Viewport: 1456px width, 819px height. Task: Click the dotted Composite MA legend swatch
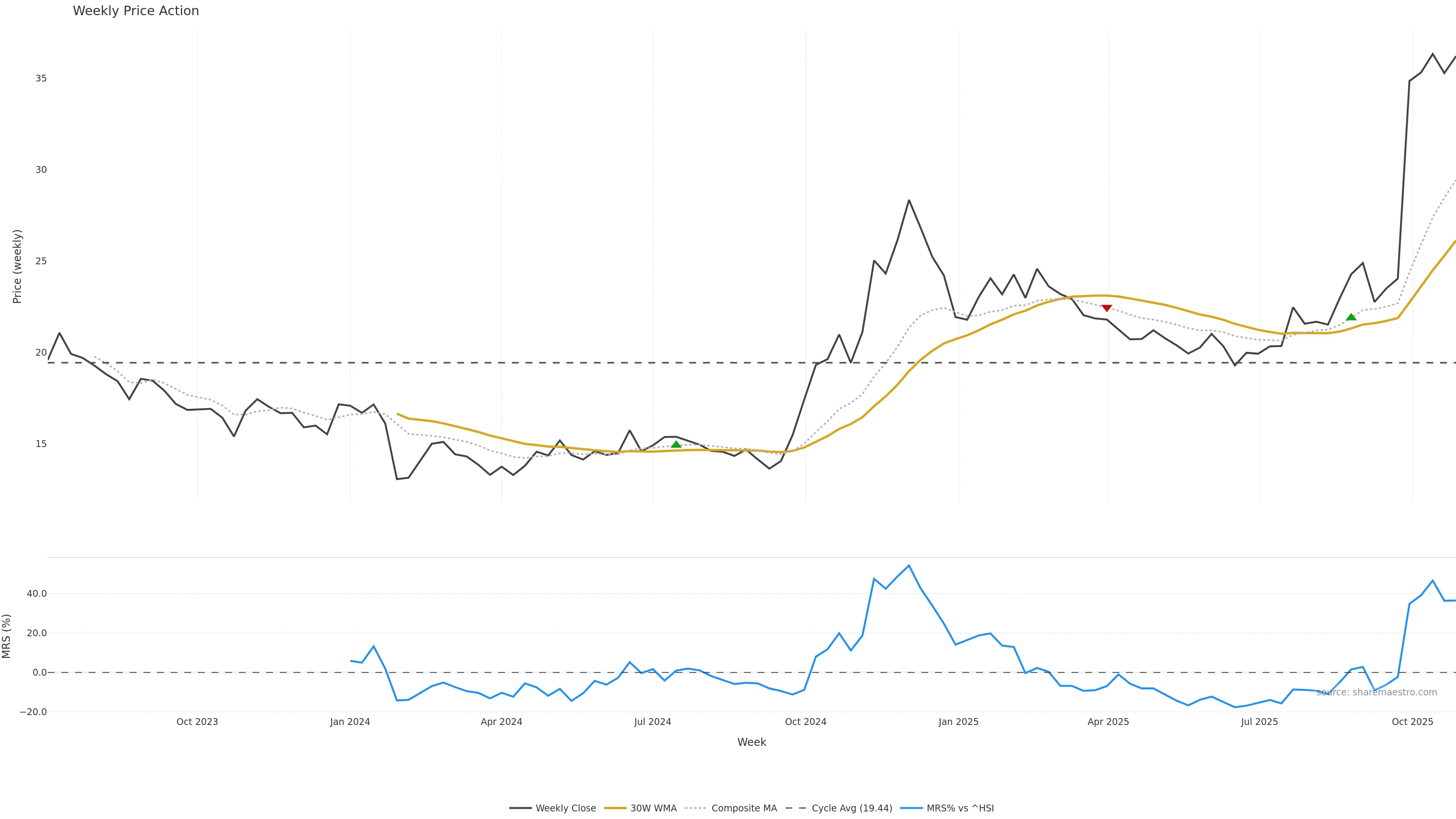tap(696, 808)
